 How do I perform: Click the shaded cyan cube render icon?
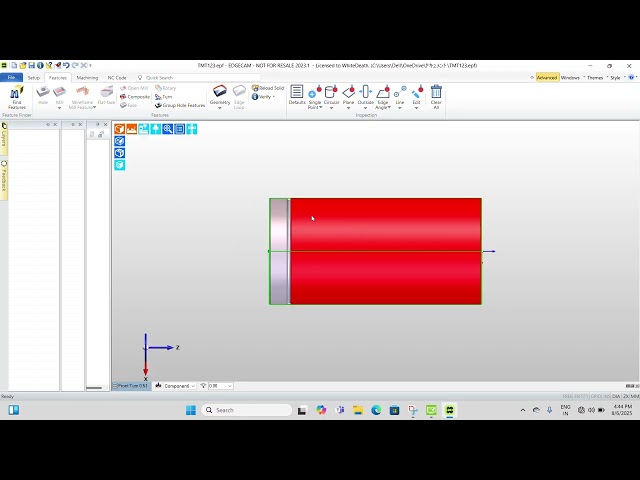pyautogui.click(x=119, y=165)
